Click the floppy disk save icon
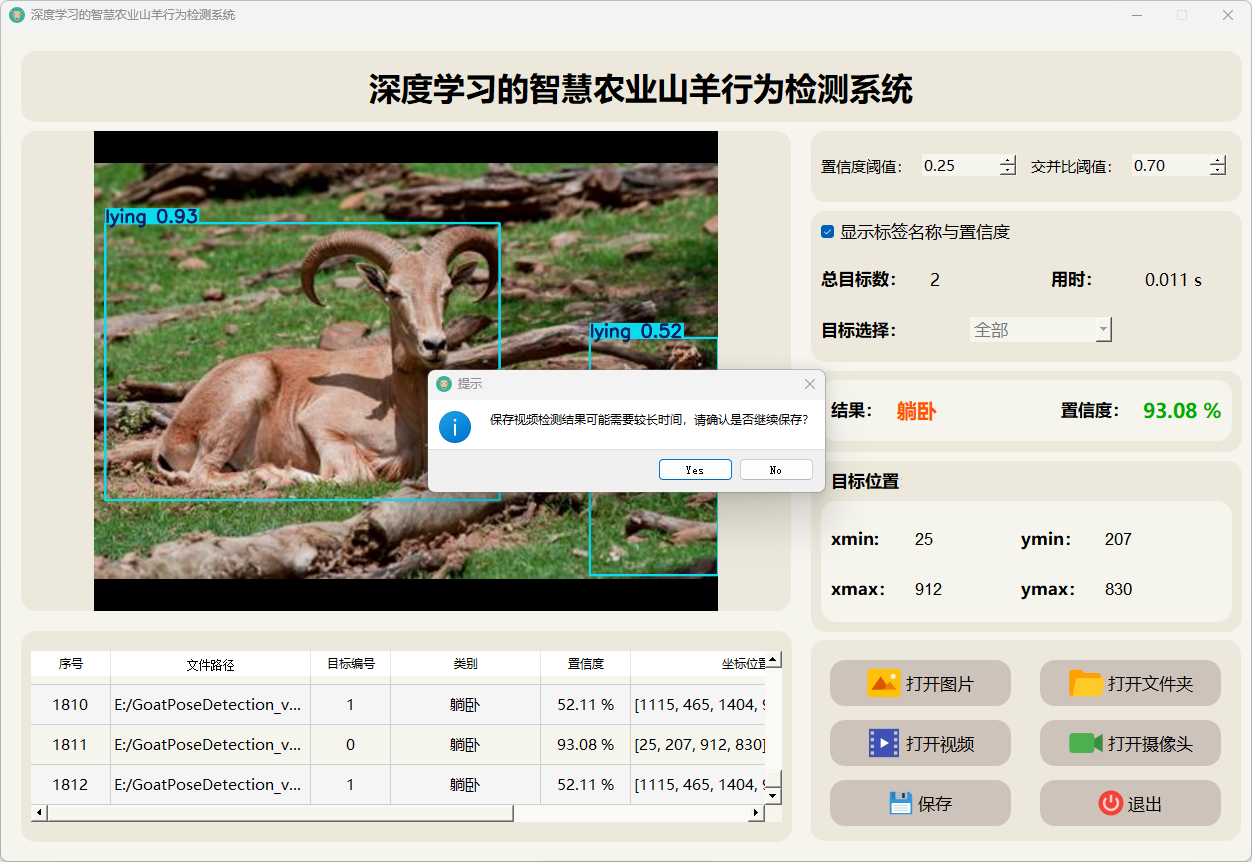Image resolution: width=1252 pixels, height=862 pixels. [x=900, y=803]
